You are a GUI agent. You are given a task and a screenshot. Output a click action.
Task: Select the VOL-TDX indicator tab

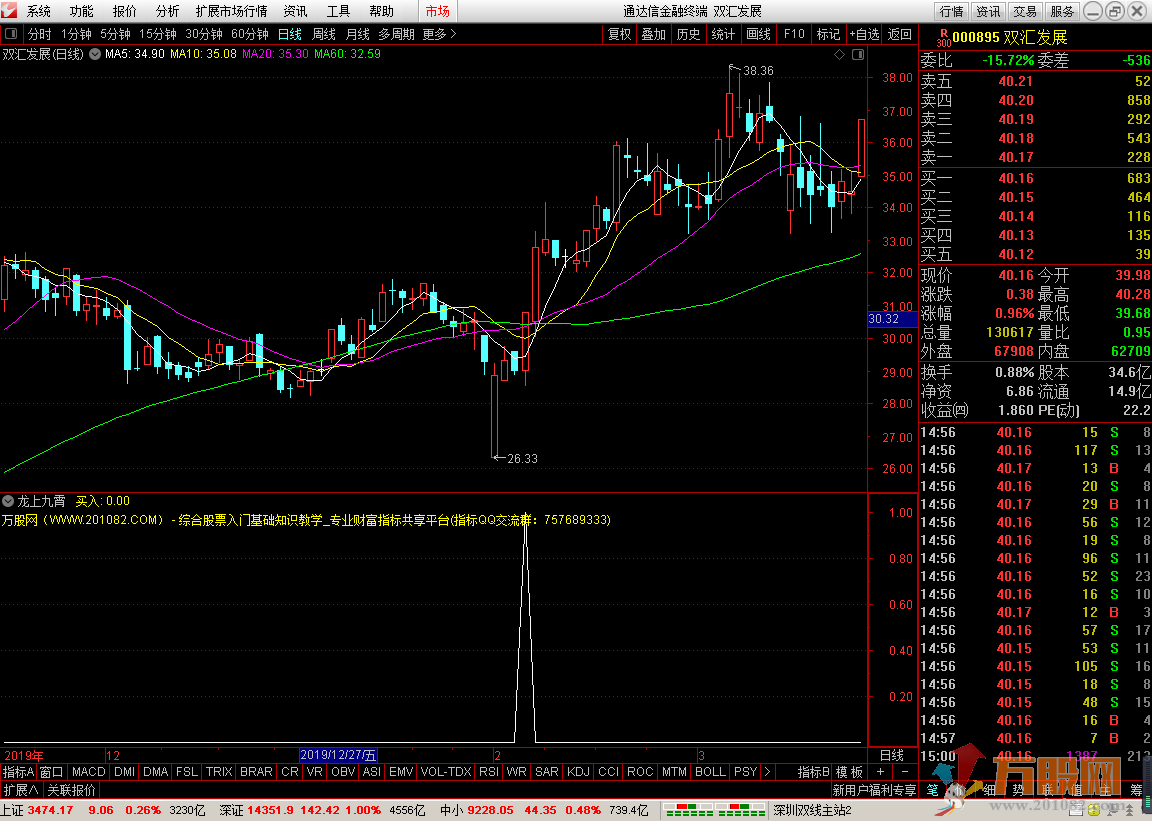coord(446,771)
